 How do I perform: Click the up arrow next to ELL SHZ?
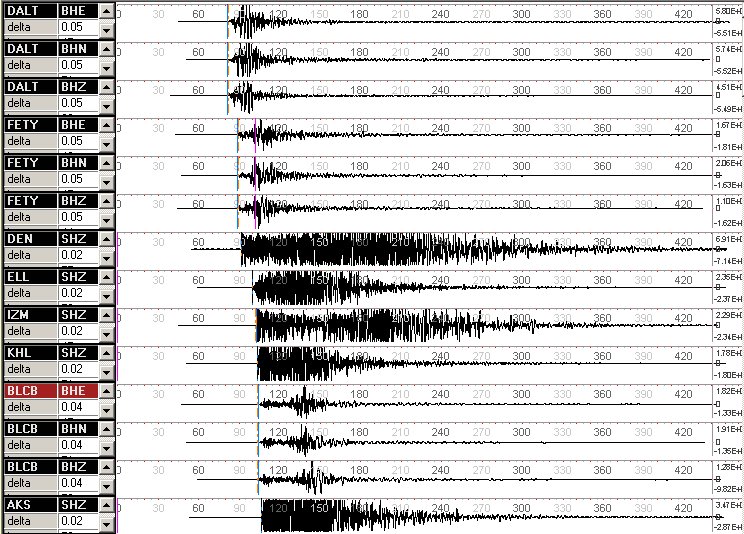pyautogui.click(x=107, y=277)
